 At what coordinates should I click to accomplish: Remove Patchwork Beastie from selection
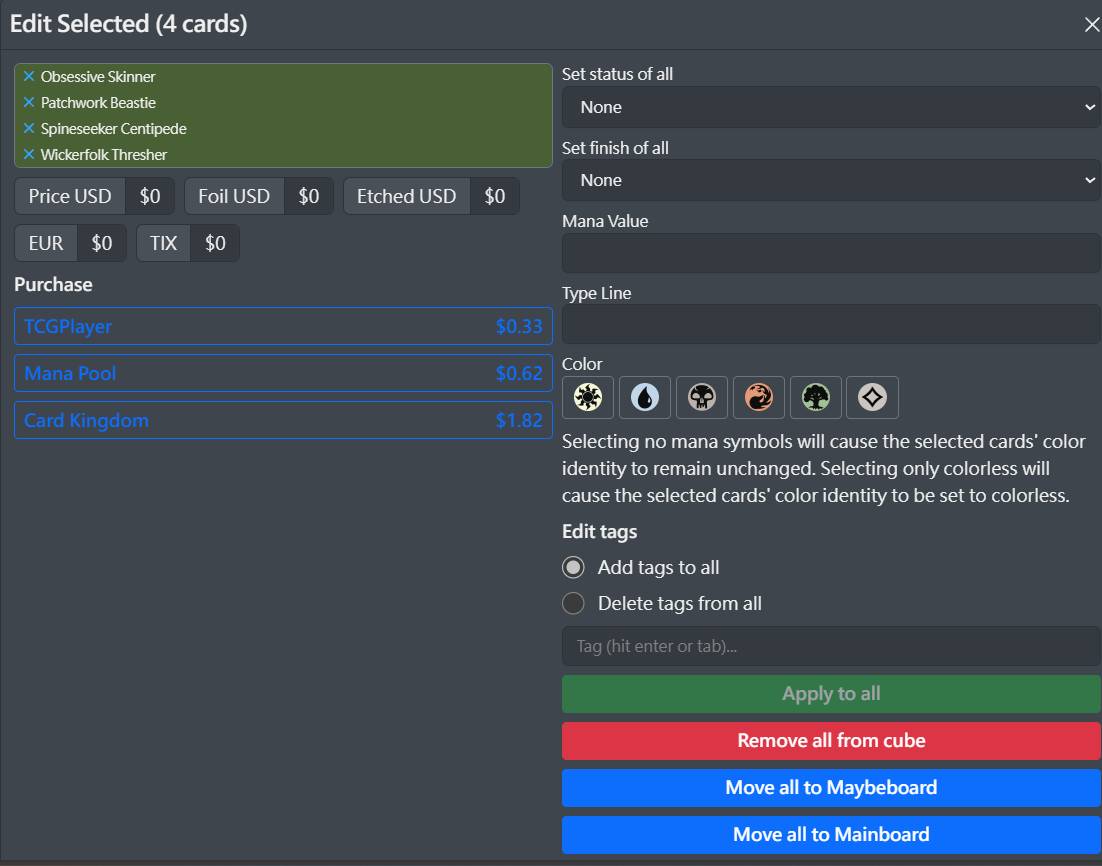(29, 103)
